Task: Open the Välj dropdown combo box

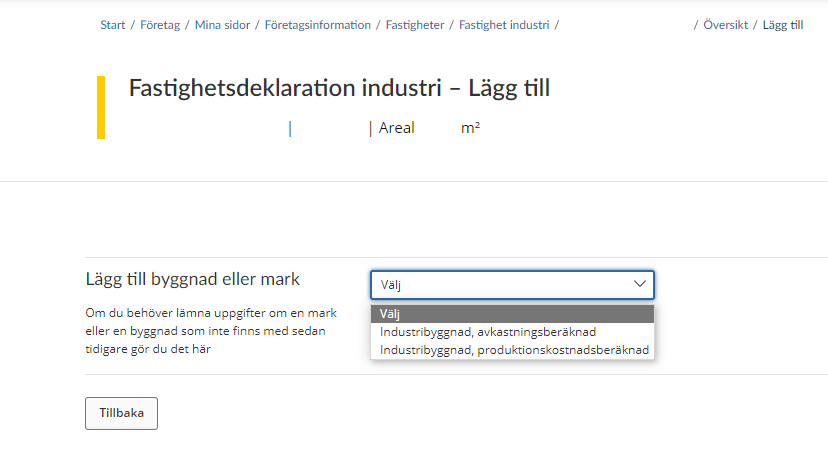Action: (512, 285)
